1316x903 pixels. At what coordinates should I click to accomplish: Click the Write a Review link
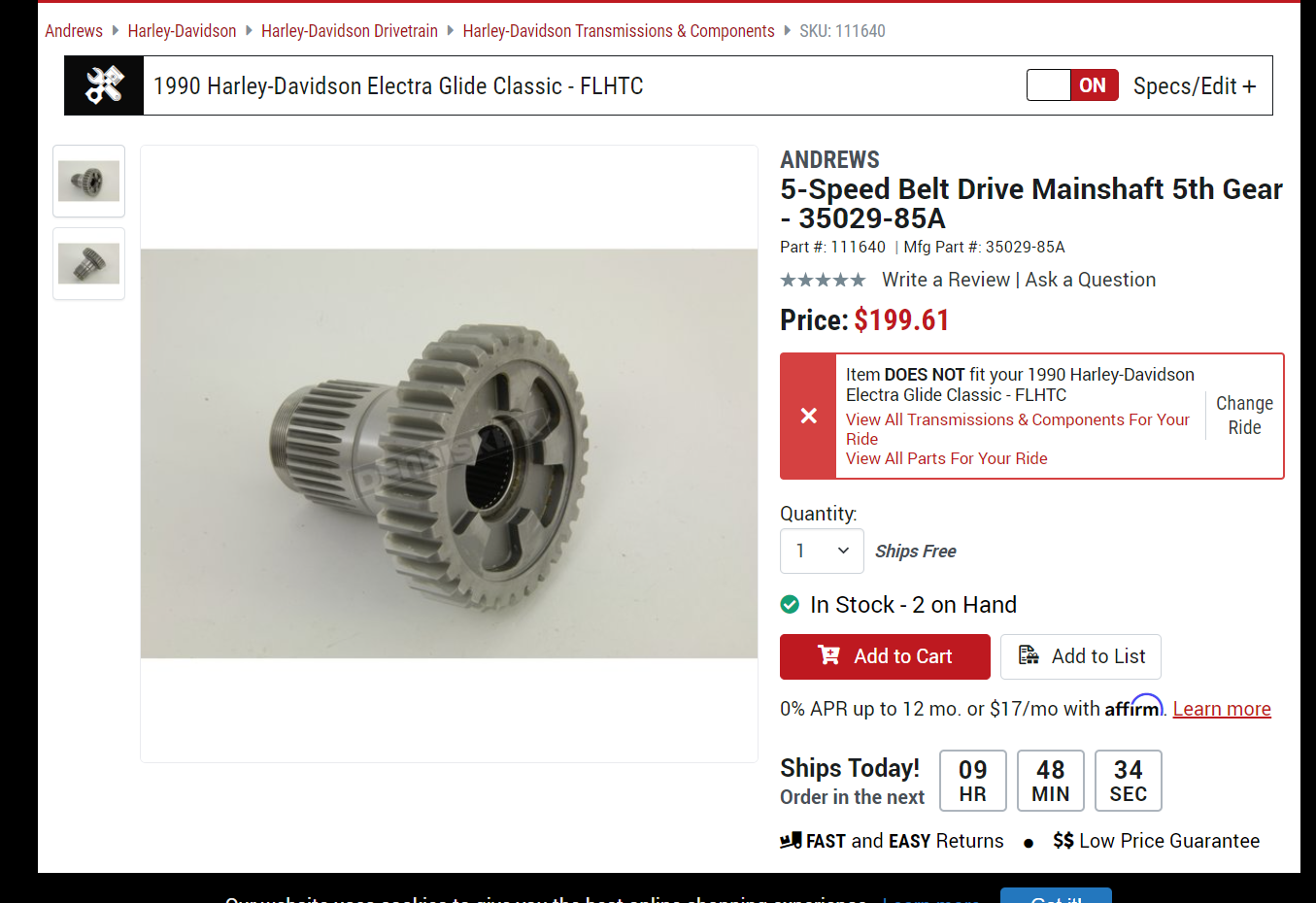point(946,280)
